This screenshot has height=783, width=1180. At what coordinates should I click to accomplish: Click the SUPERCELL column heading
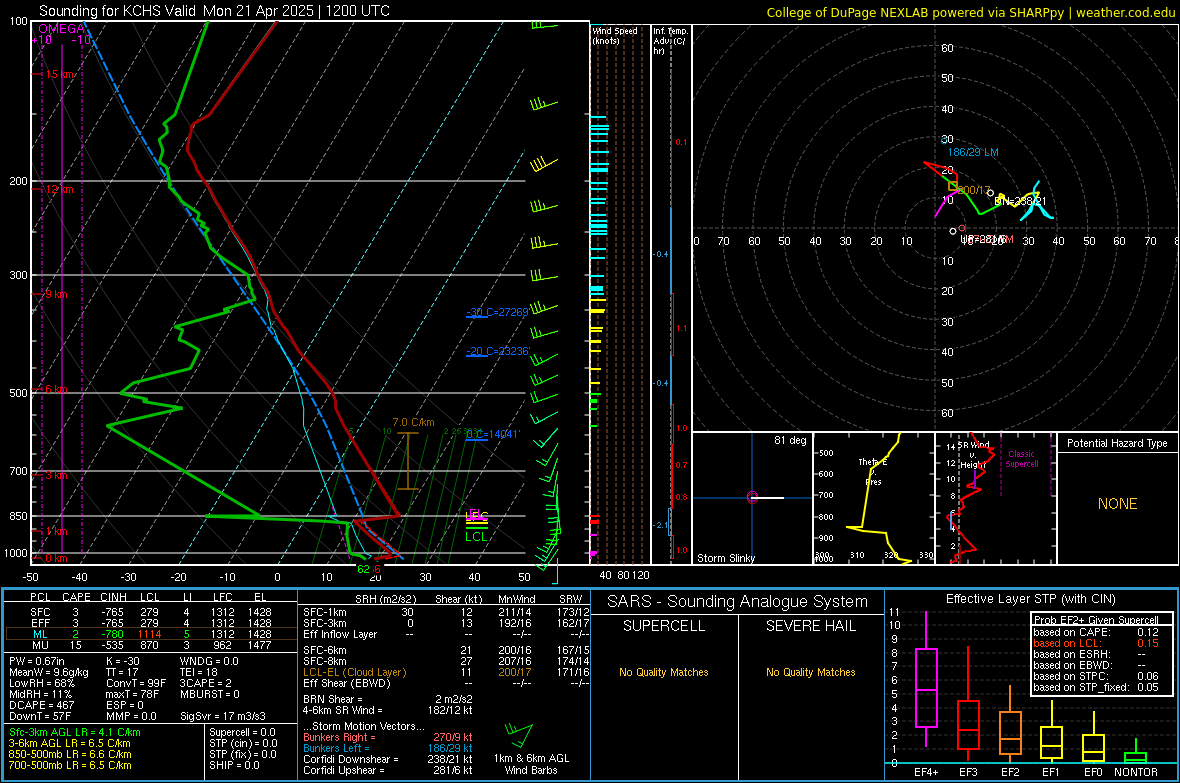[x=664, y=626]
